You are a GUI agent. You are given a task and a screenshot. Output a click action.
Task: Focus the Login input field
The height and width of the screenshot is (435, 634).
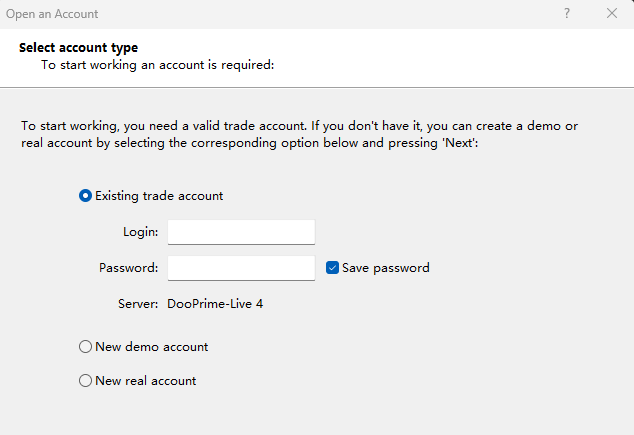tap(241, 232)
